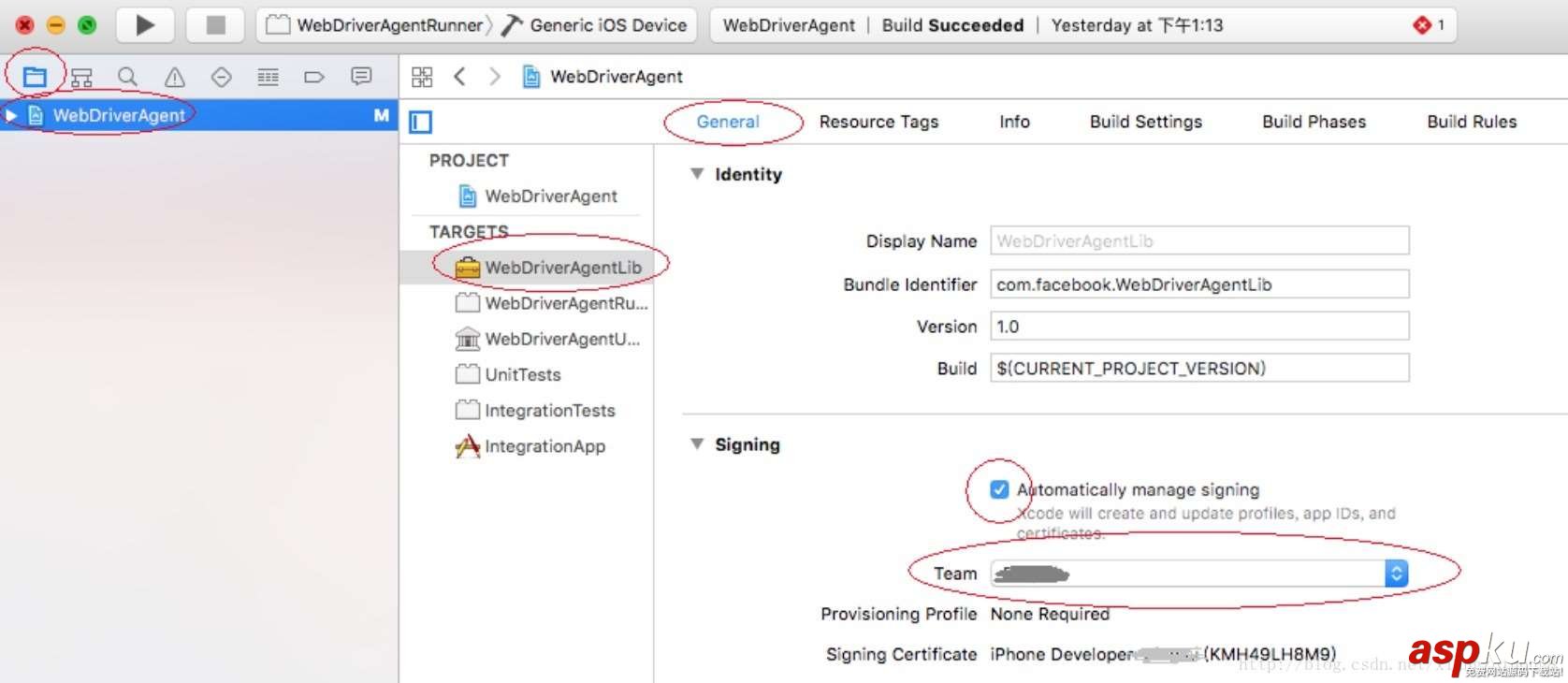
Task: Open the Build Phases tab
Action: pyautogui.click(x=1314, y=122)
